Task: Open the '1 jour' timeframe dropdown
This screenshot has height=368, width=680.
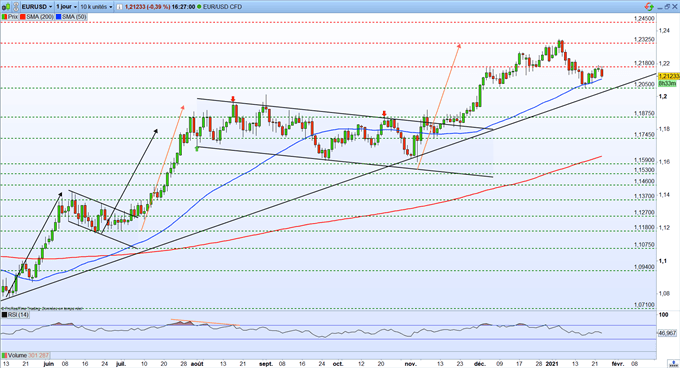Action: pos(66,7)
